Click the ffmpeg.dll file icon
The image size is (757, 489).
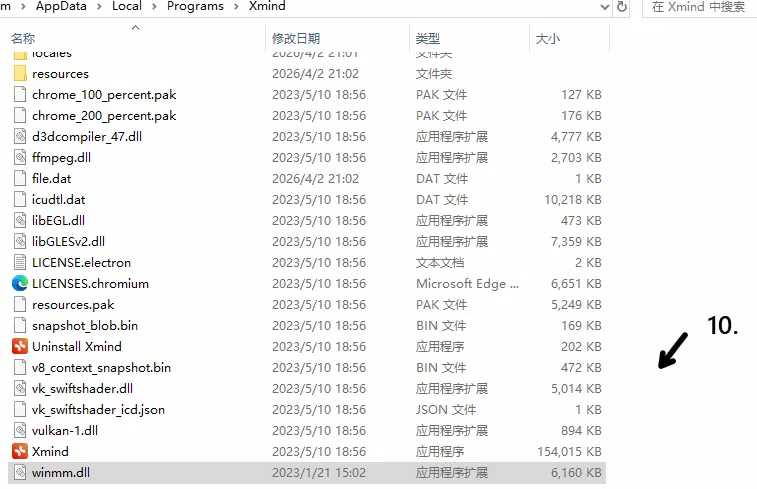click(20, 158)
